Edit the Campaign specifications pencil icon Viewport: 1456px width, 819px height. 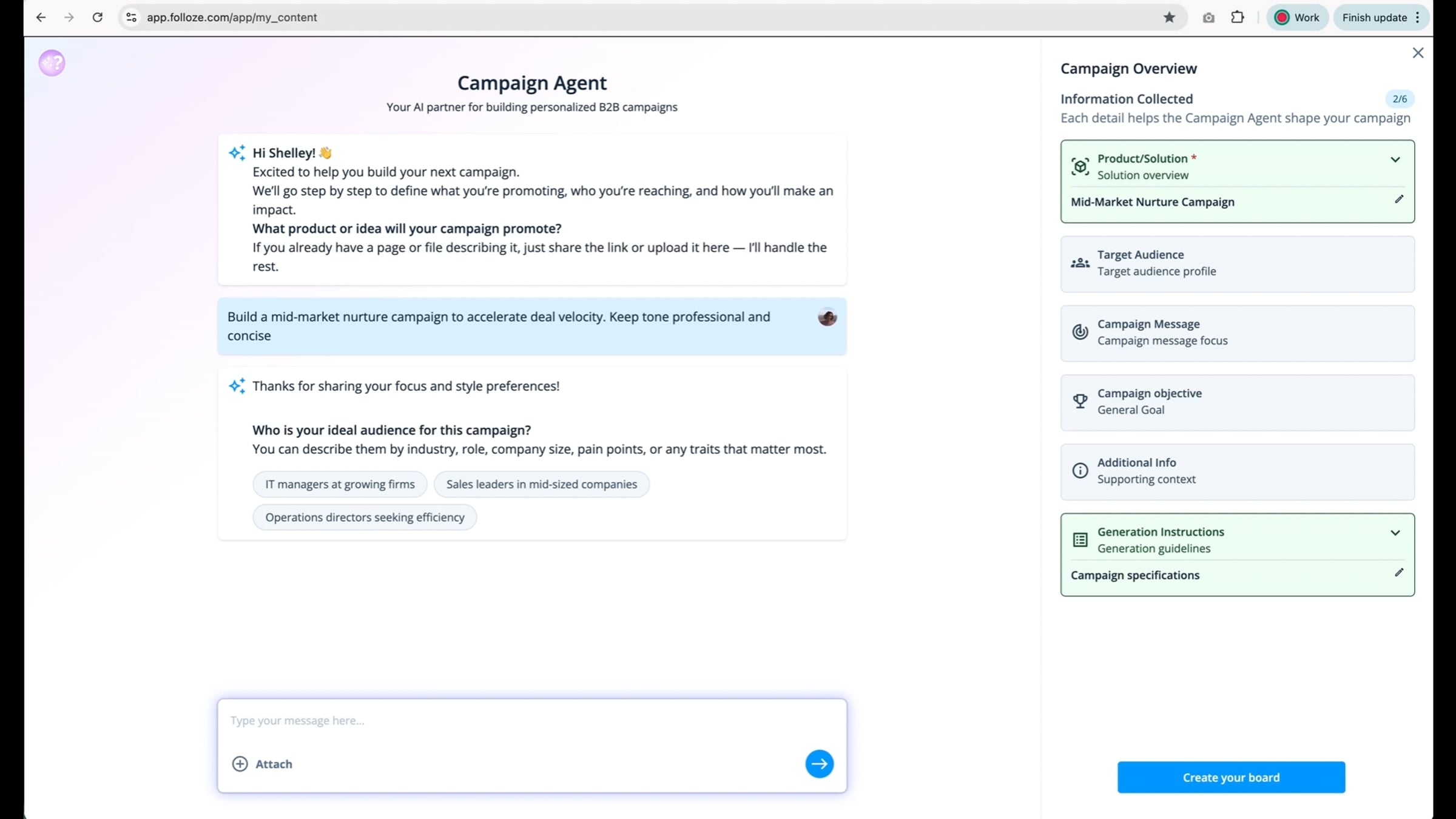pyautogui.click(x=1399, y=573)
